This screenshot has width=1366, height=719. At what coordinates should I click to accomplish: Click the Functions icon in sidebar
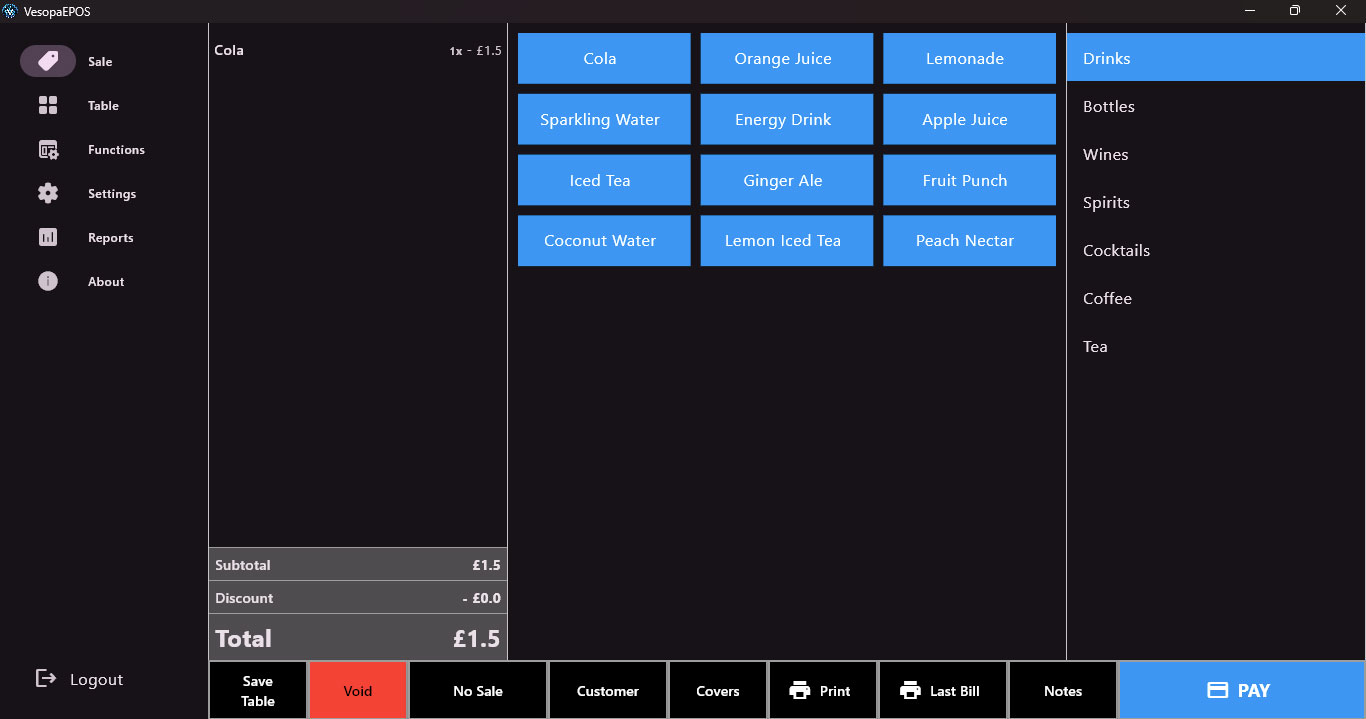click(48, 149)
